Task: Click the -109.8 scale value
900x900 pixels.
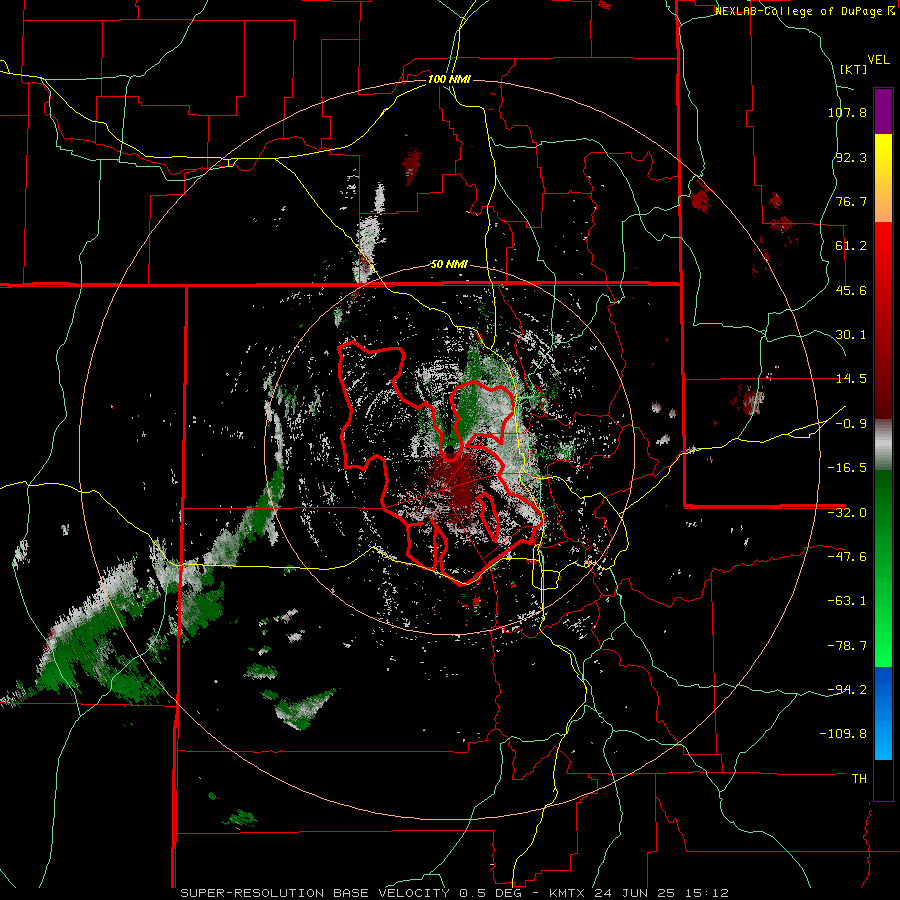Action: pyautogui.click(x=843, y=734)
